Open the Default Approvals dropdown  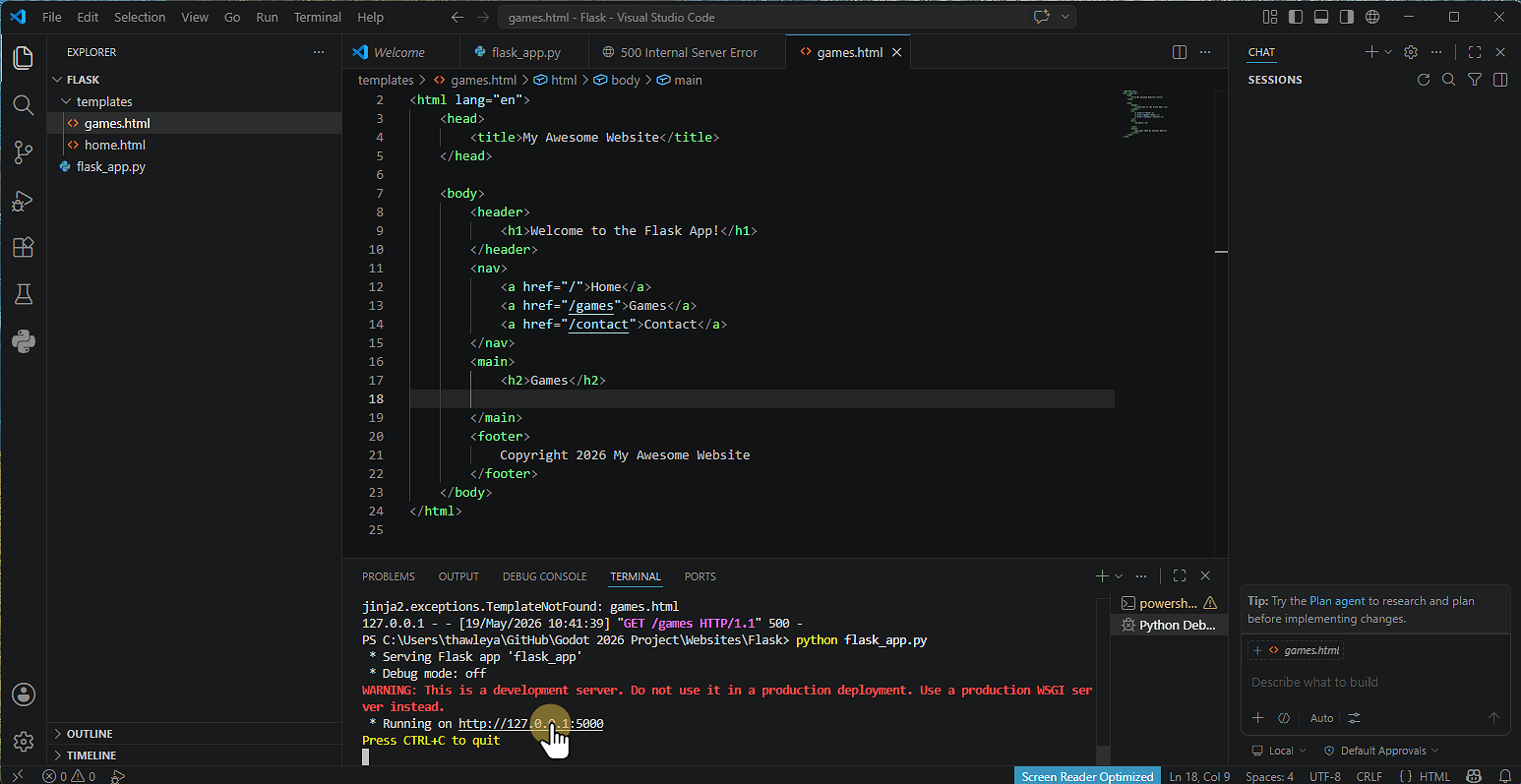tap(1381, 751)
